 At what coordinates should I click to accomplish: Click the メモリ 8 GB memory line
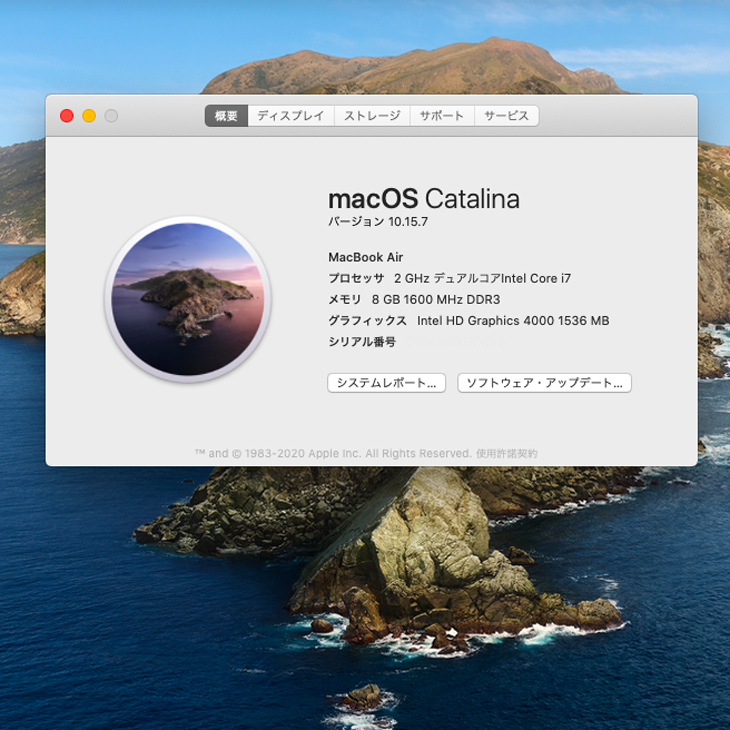tap(414, 300)
